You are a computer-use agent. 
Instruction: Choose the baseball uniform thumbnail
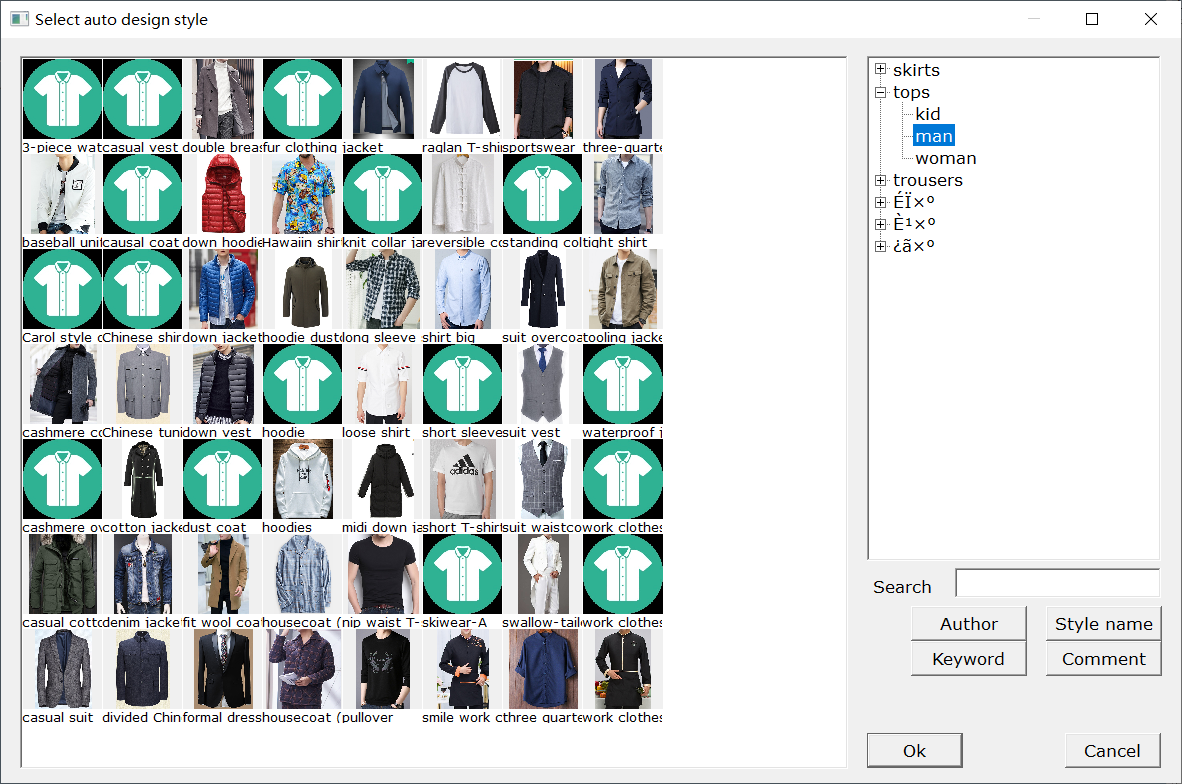[x=63, y=194]
